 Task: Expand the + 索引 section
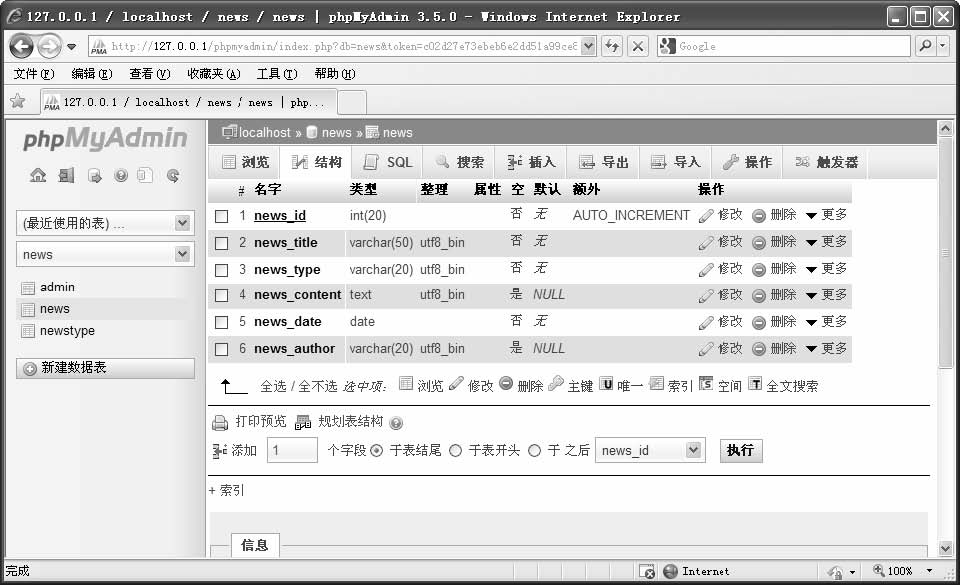[227, 490]
